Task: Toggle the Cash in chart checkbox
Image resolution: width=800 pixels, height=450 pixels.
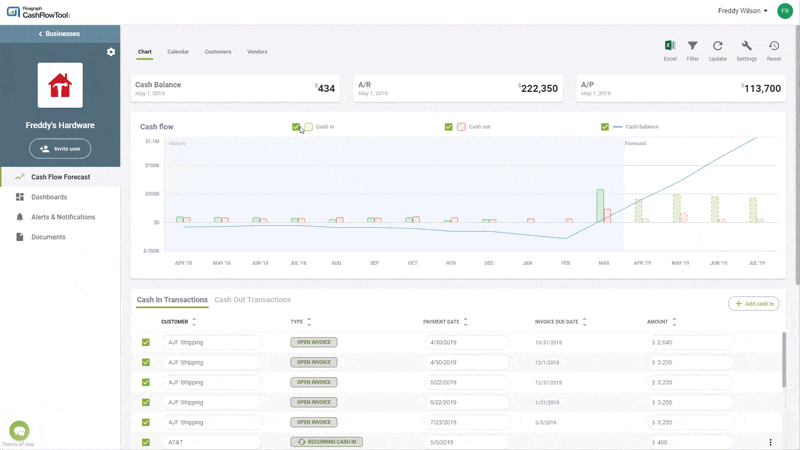Action: point(296,127)
